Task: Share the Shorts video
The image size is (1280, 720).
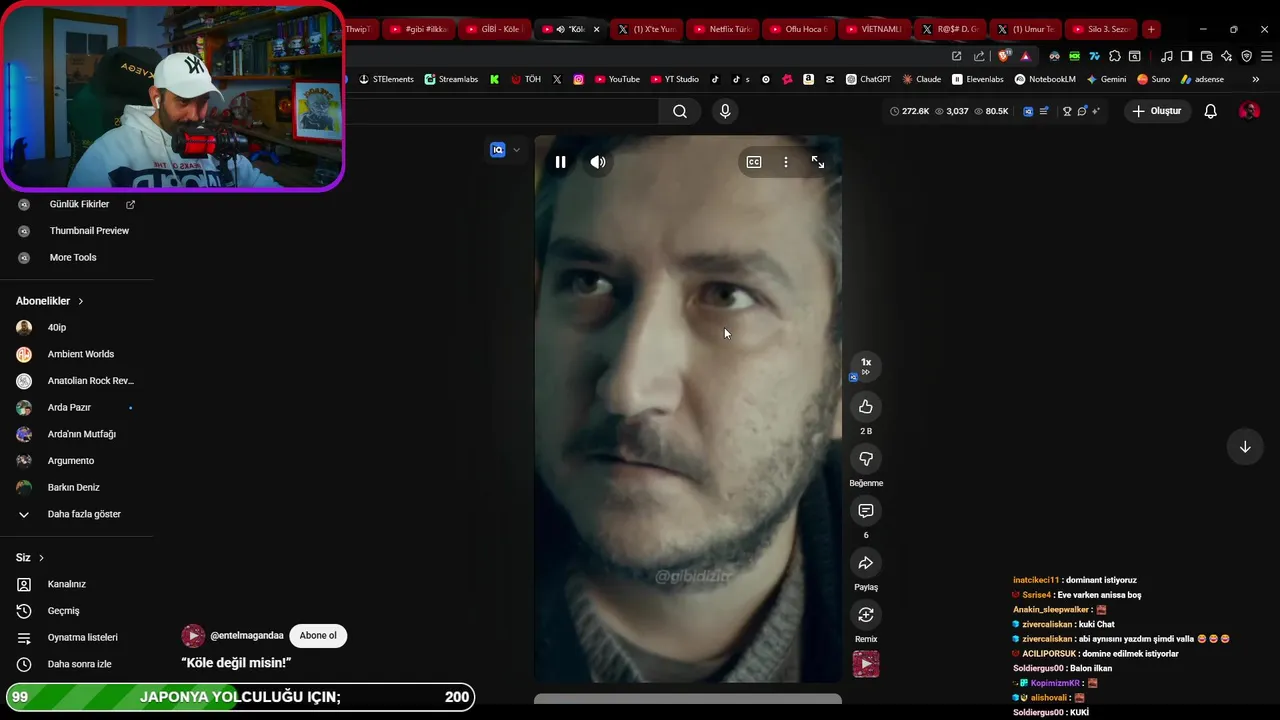Action: [866, 563]
